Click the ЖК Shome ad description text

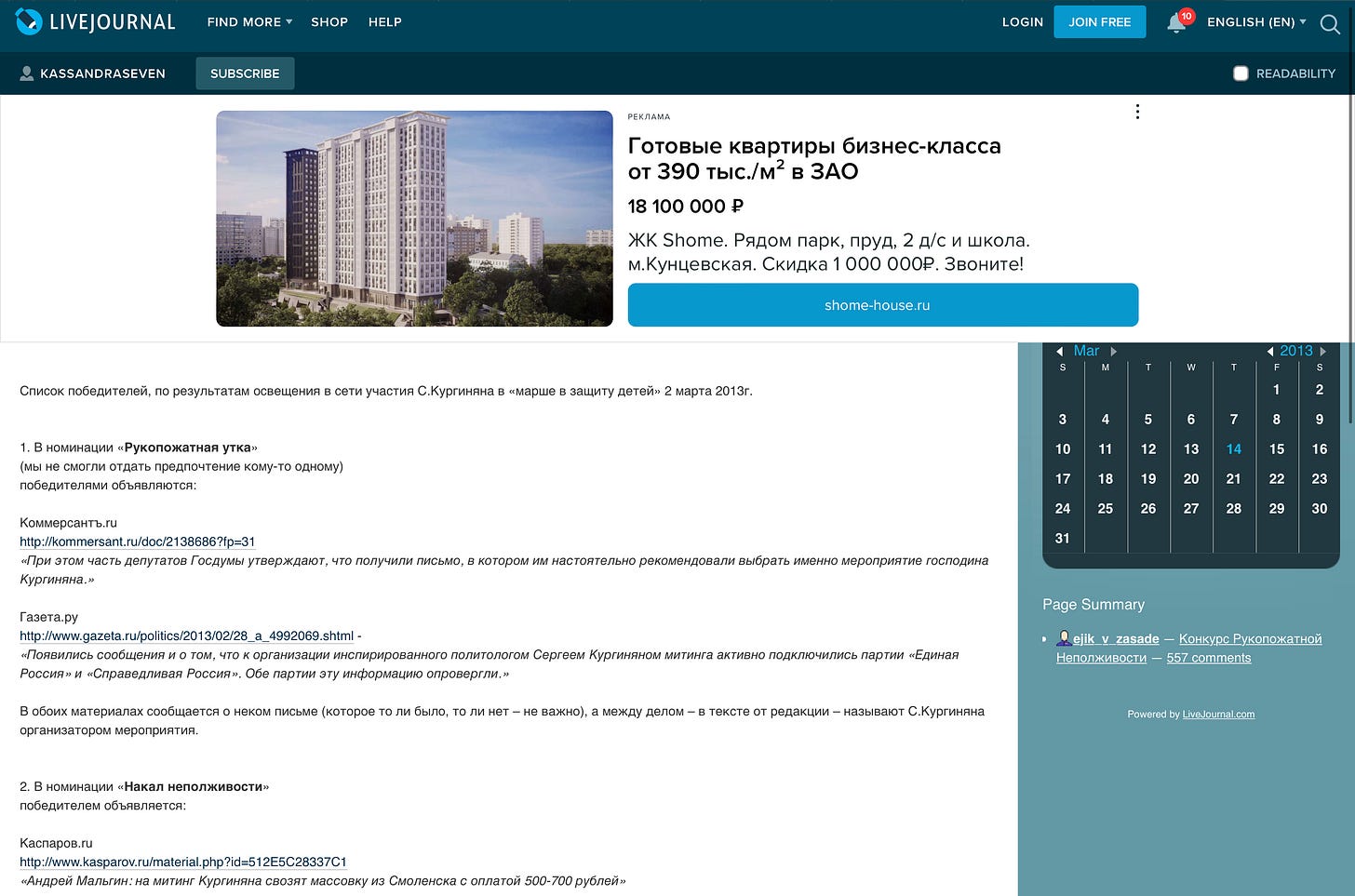(828, 252)
